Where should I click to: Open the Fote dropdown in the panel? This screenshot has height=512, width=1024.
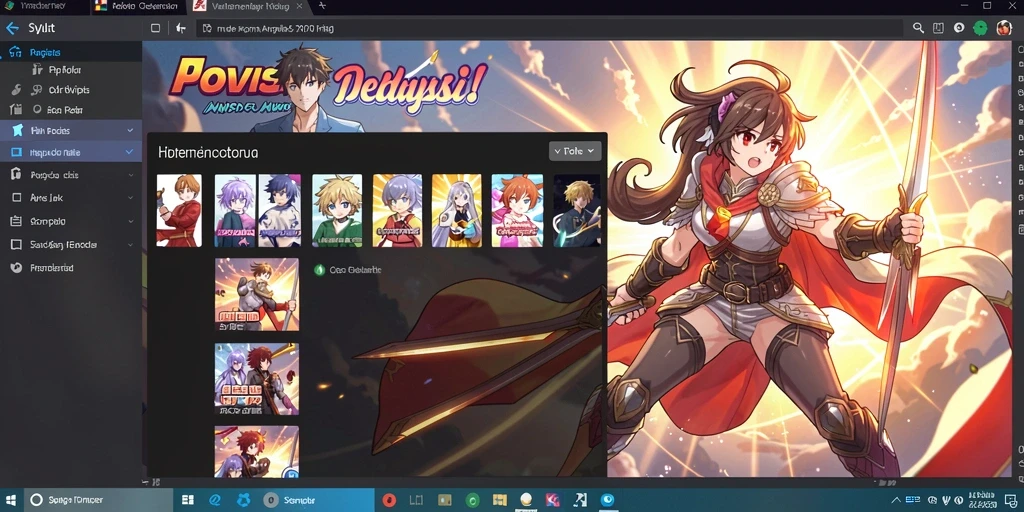click(x=575, y=151)
